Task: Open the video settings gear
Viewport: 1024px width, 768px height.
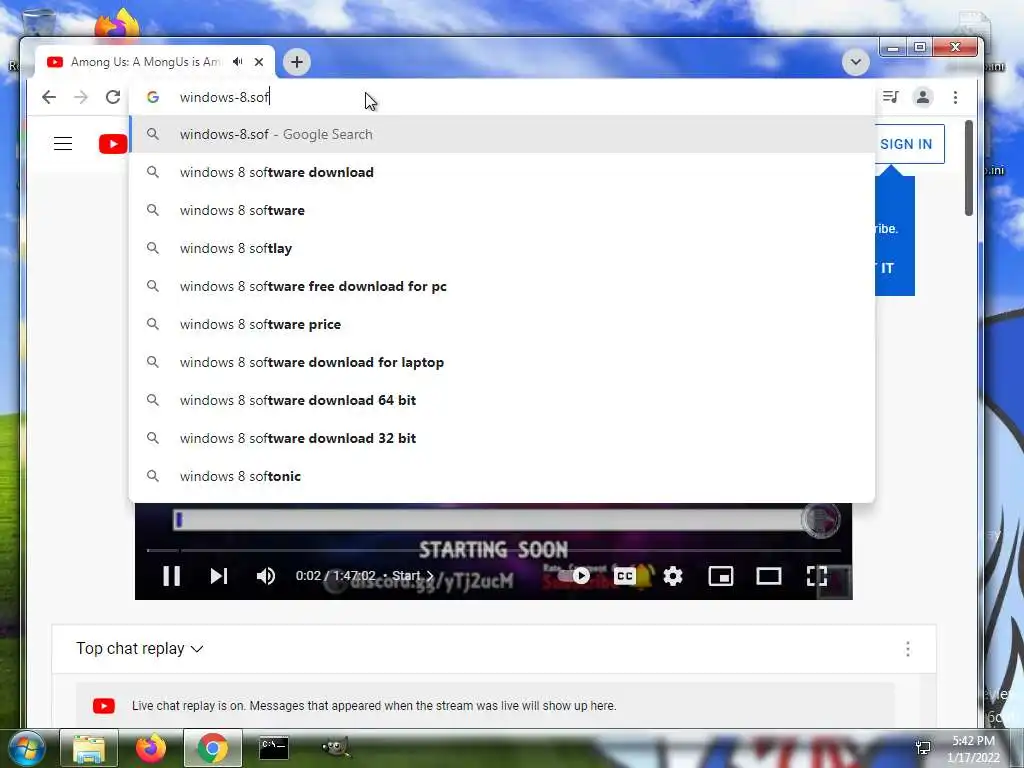Action: tap(673, 576)
